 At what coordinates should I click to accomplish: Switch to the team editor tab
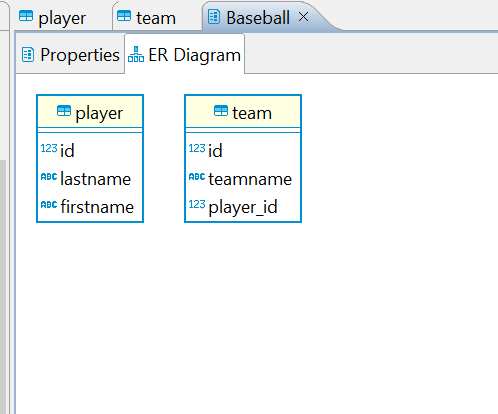(x=156, y=18)
